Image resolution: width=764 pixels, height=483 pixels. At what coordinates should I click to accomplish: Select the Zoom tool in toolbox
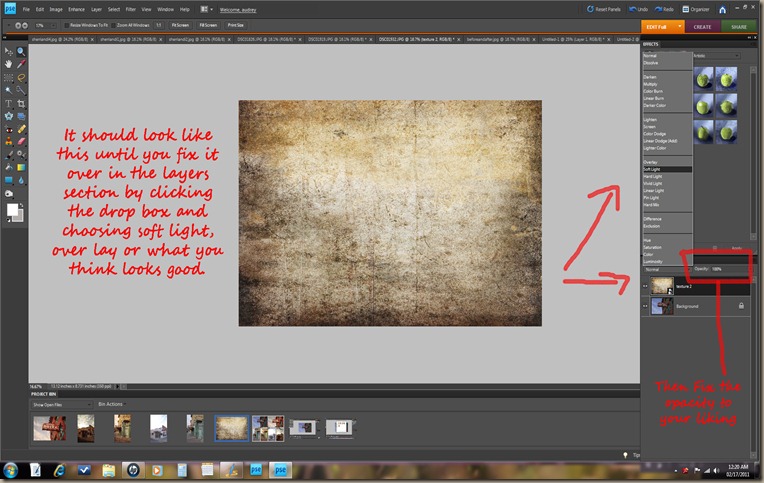22,51
